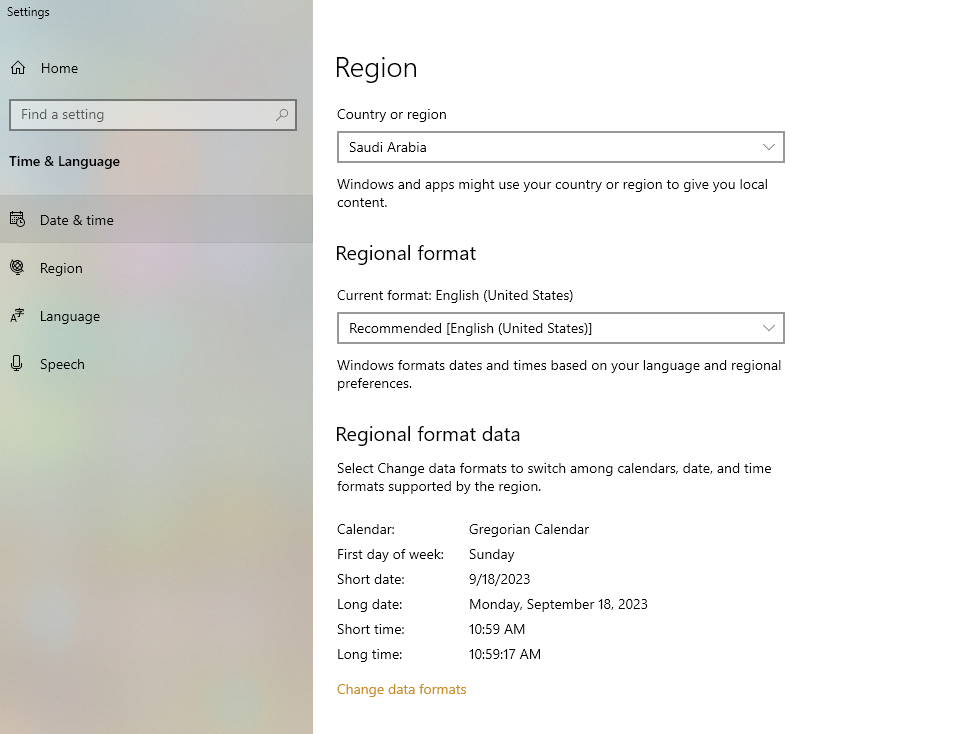Screen dimensions: 979x734
Task: Click the First day of week: label
Action: coord(390,554)
